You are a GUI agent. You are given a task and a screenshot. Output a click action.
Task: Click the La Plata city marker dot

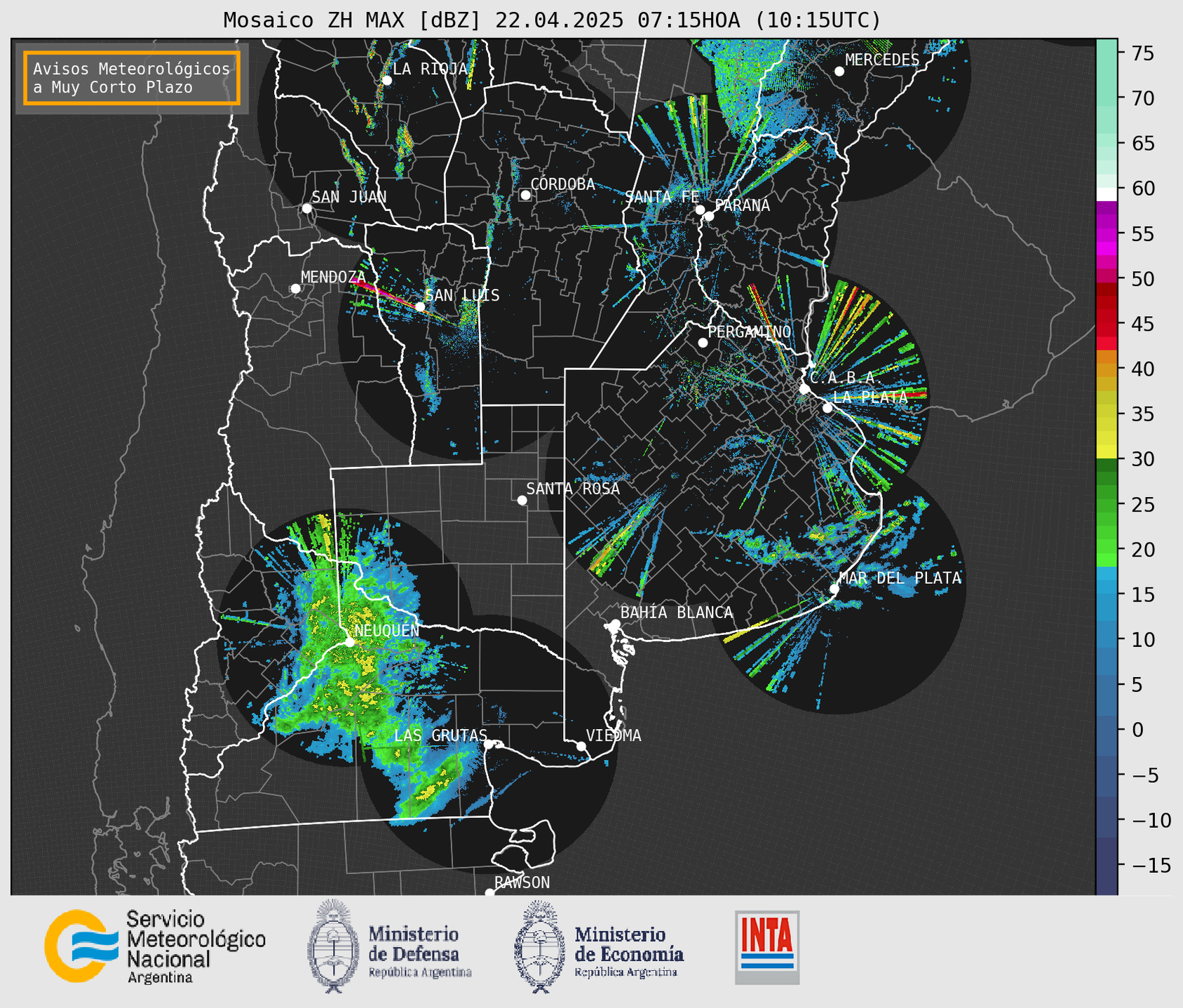pyautogui.click(x=827, y=408)
